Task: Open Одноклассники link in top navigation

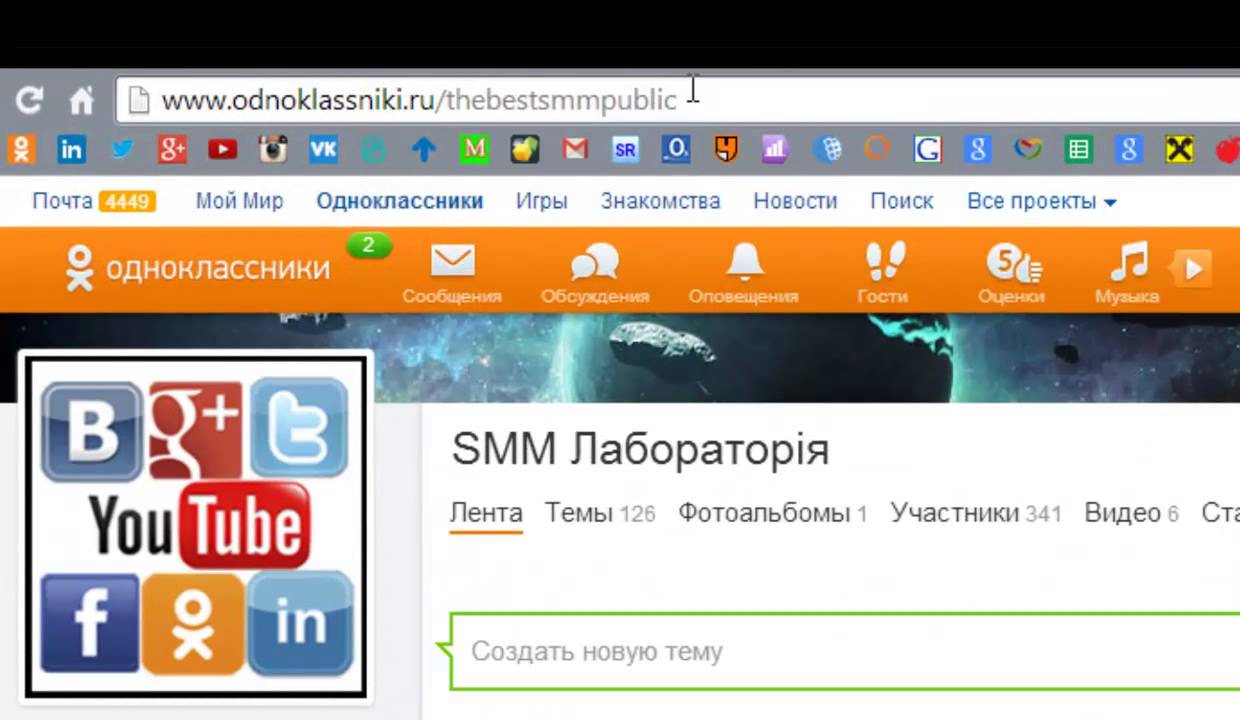Action: [x=400, y=201]
